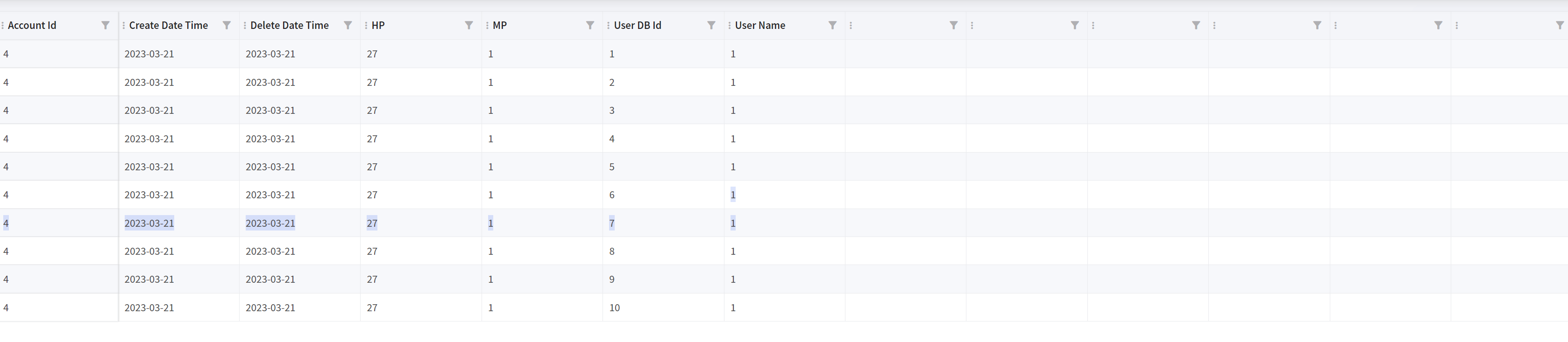
Task: Click the MP column header label
Action: coord(500,26)
